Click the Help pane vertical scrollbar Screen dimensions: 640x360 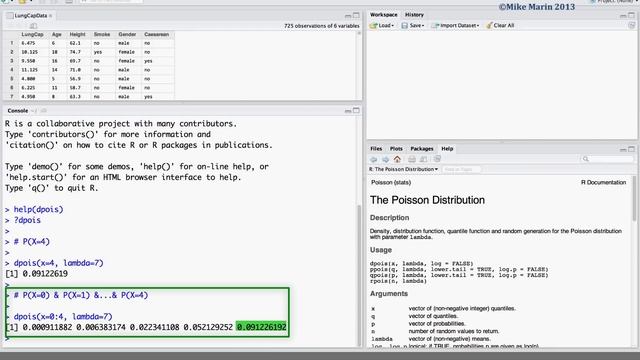(x=634, y=199)
